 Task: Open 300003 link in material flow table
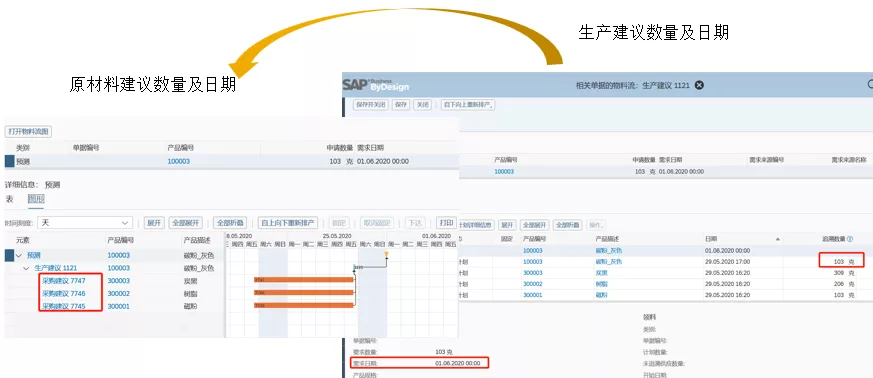(x=532, y=273)
